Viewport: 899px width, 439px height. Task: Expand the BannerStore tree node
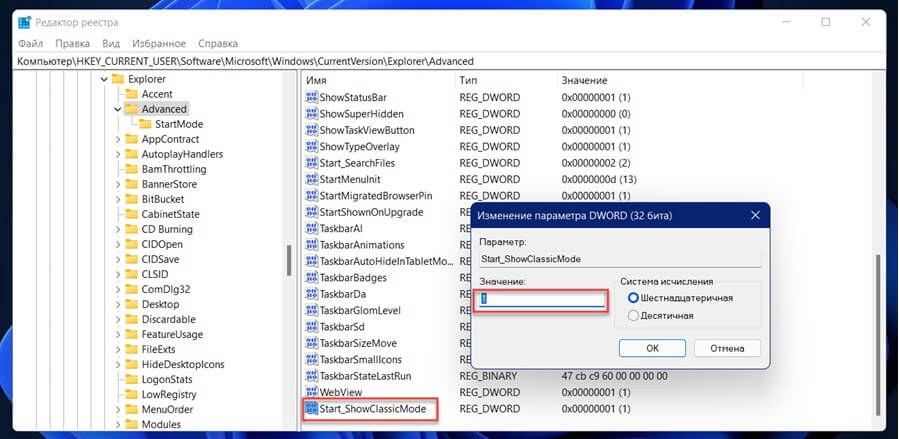point(118,184)
